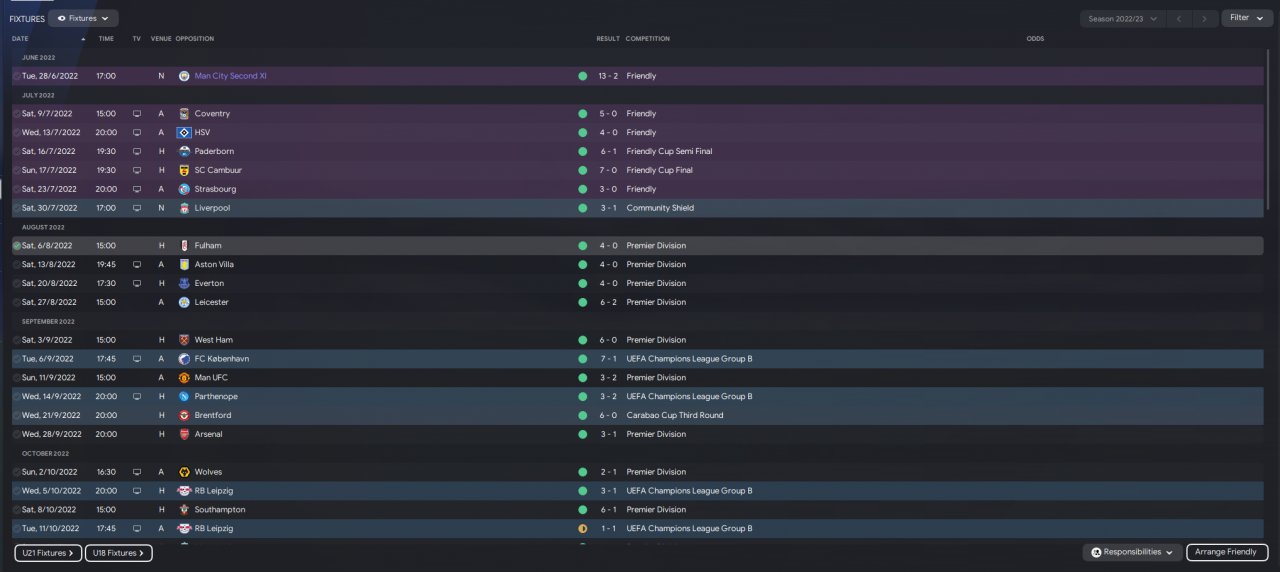Viewport: 1280px width, 572px height.
Task: Expand the Filter dropdown
Action: [1246, 18]
